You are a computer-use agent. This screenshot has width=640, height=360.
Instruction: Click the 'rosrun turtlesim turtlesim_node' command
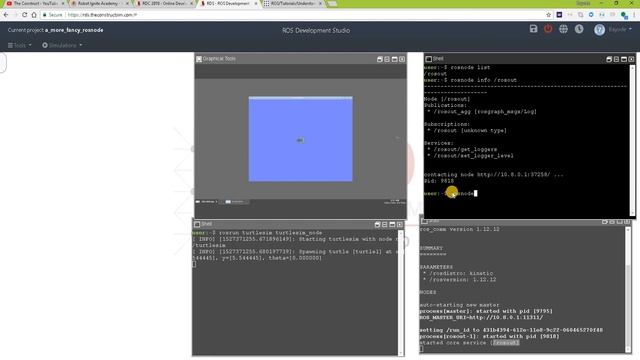click(x=270, y=233)
